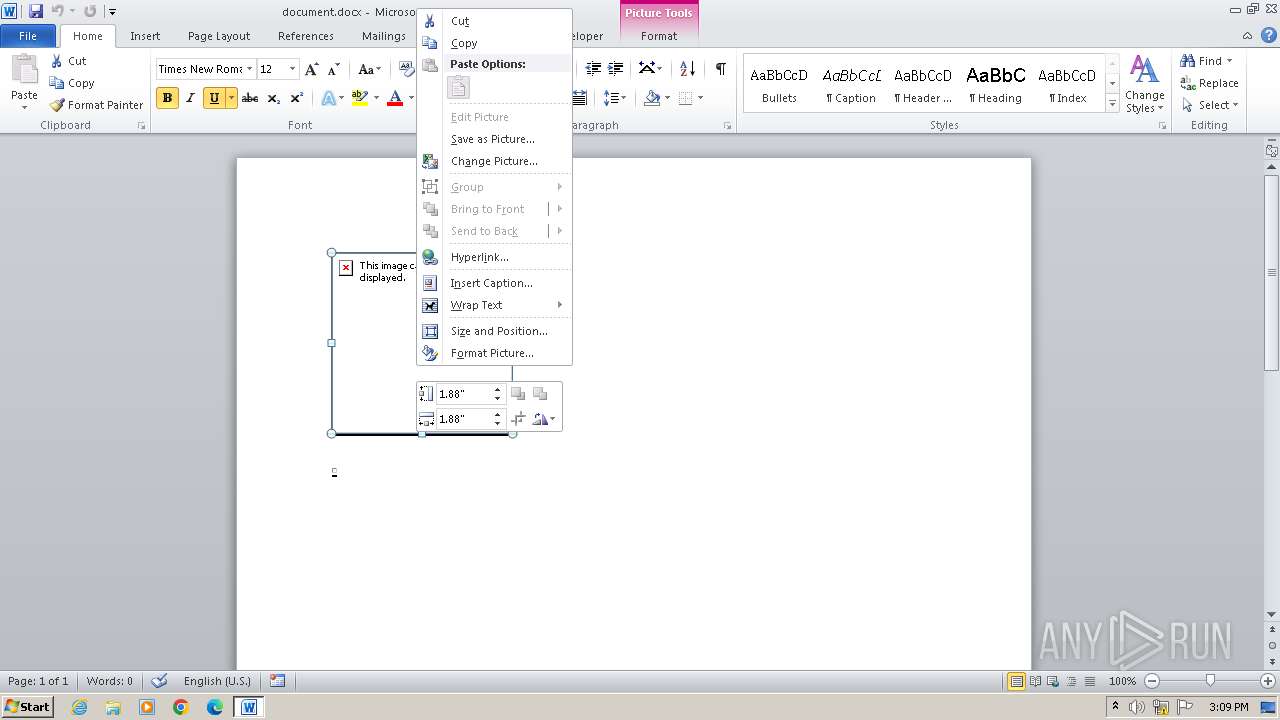This screenshot has height=720, width=1280.
Task: Select Hyperlink in the context menu
Action: tap(494, 257)
